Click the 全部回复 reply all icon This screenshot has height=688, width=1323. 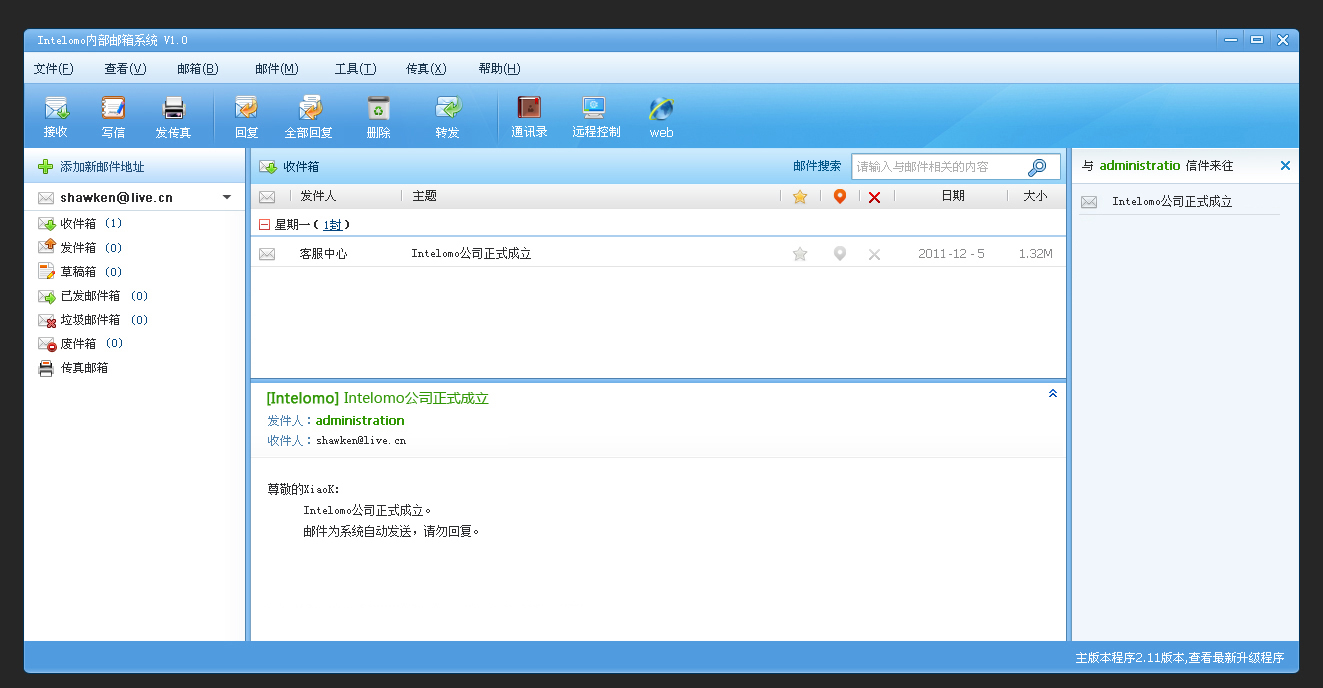click(309, 108)
